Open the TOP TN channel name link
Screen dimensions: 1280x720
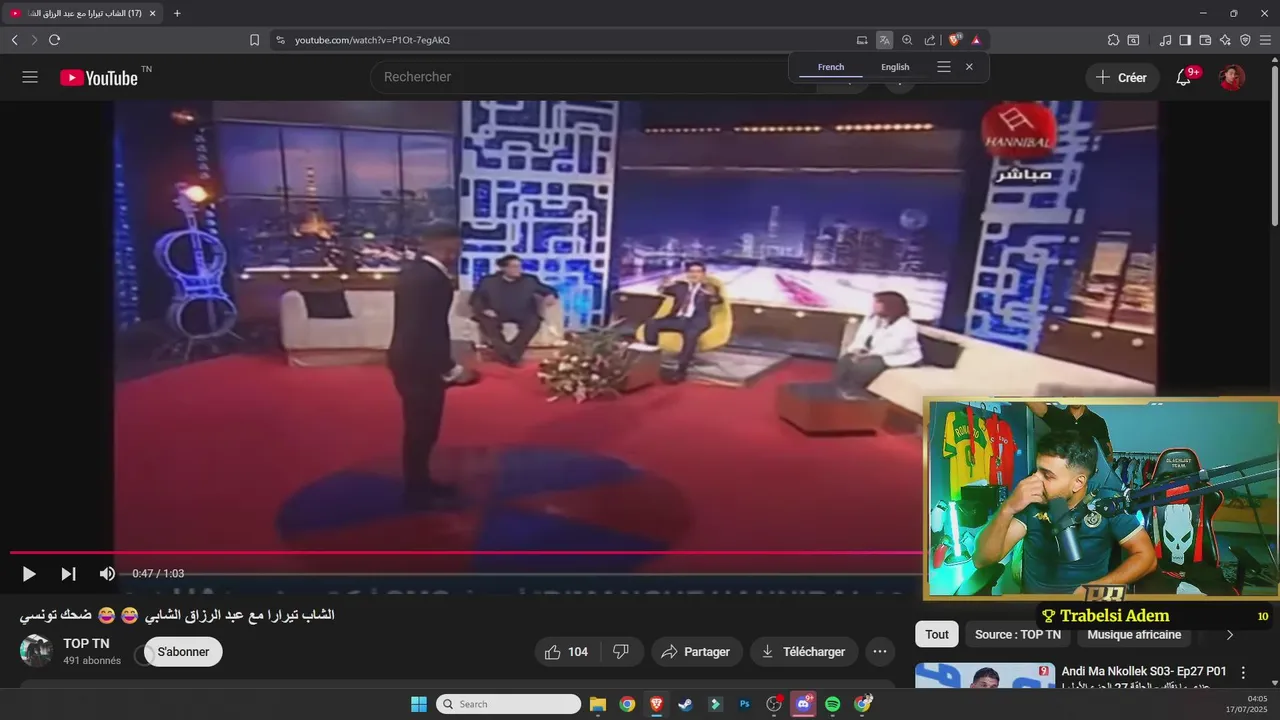point(86,644)
